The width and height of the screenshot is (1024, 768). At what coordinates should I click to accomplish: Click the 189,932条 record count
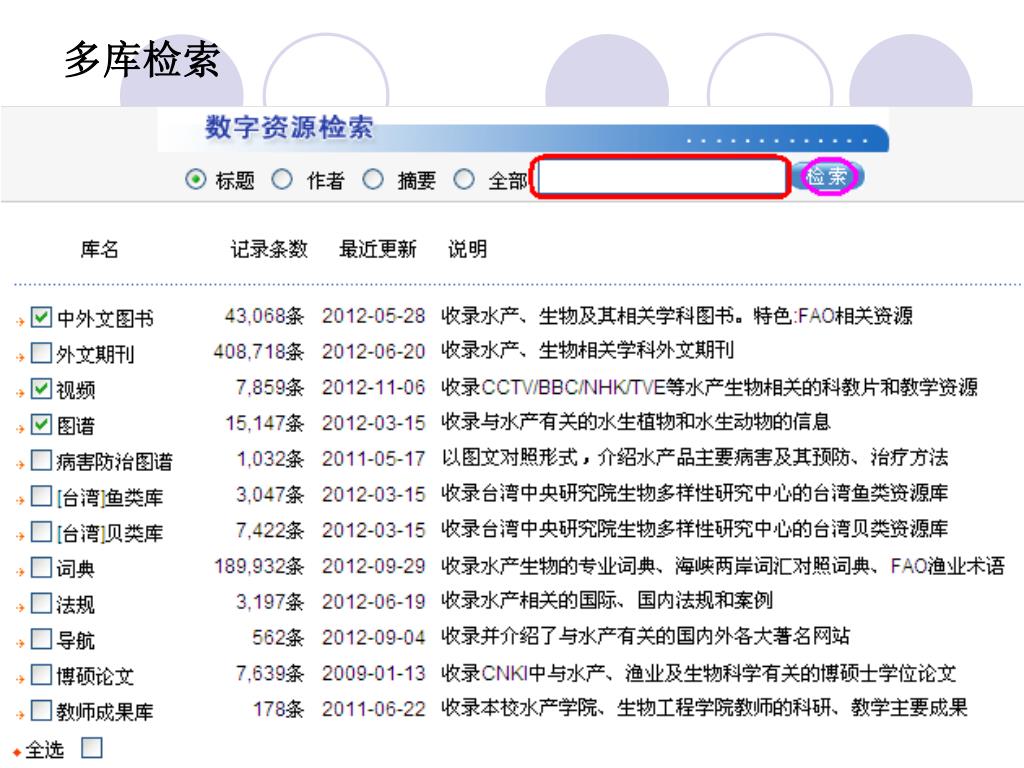(259, 566)
